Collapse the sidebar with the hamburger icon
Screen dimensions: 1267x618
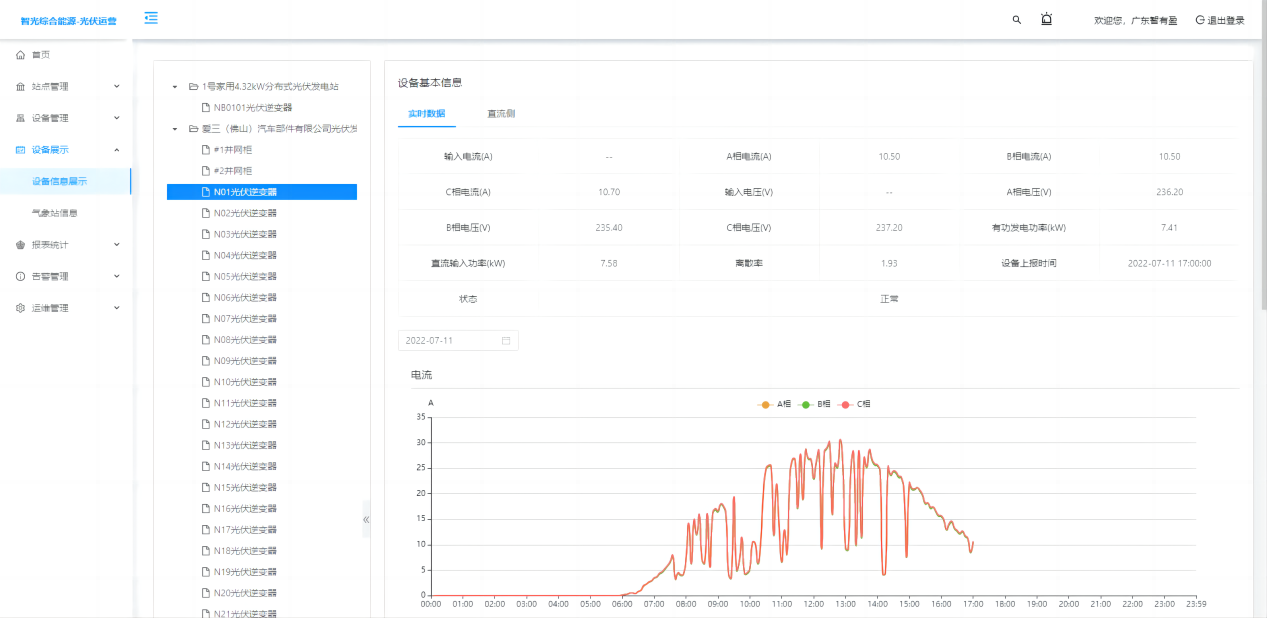click(x=151, y=18)
